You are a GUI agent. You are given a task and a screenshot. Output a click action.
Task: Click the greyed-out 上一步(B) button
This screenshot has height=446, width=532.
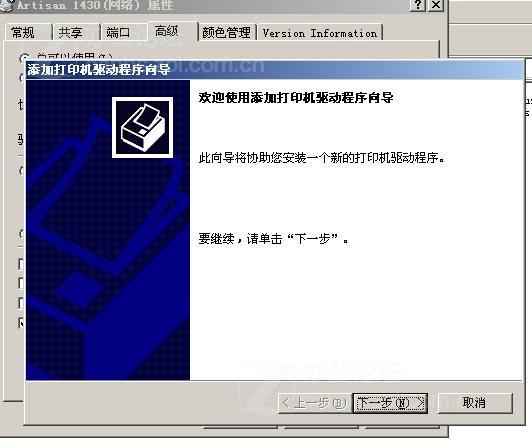coord(315,403)
